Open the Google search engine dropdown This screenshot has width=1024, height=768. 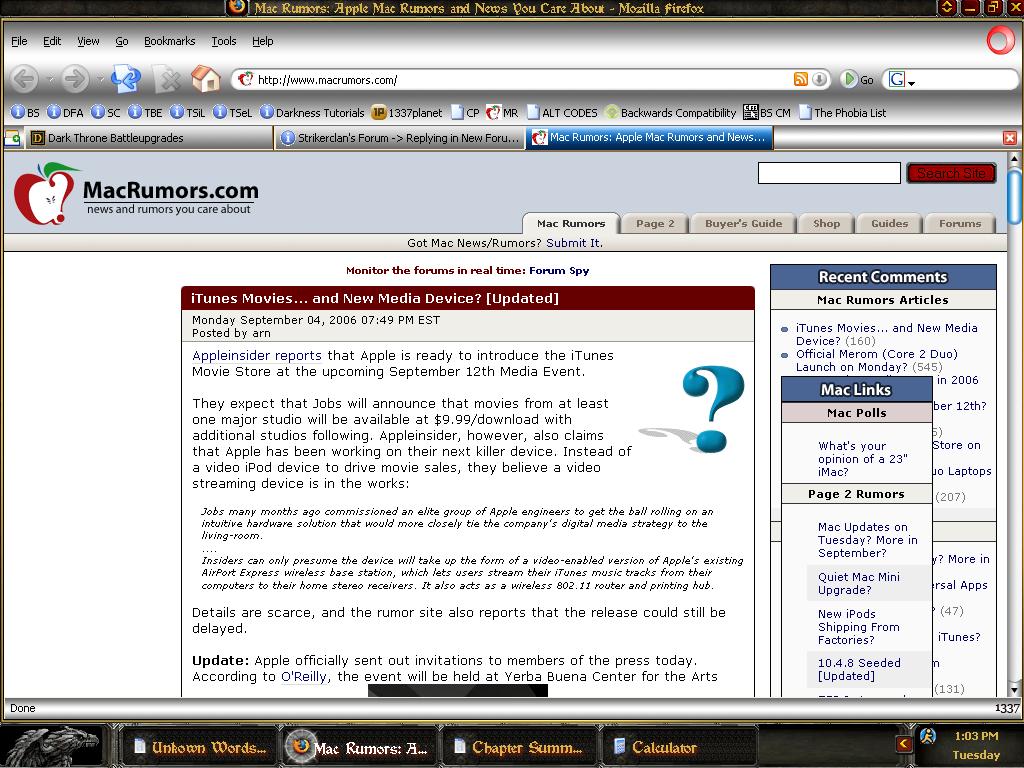(x=903, y=80)
